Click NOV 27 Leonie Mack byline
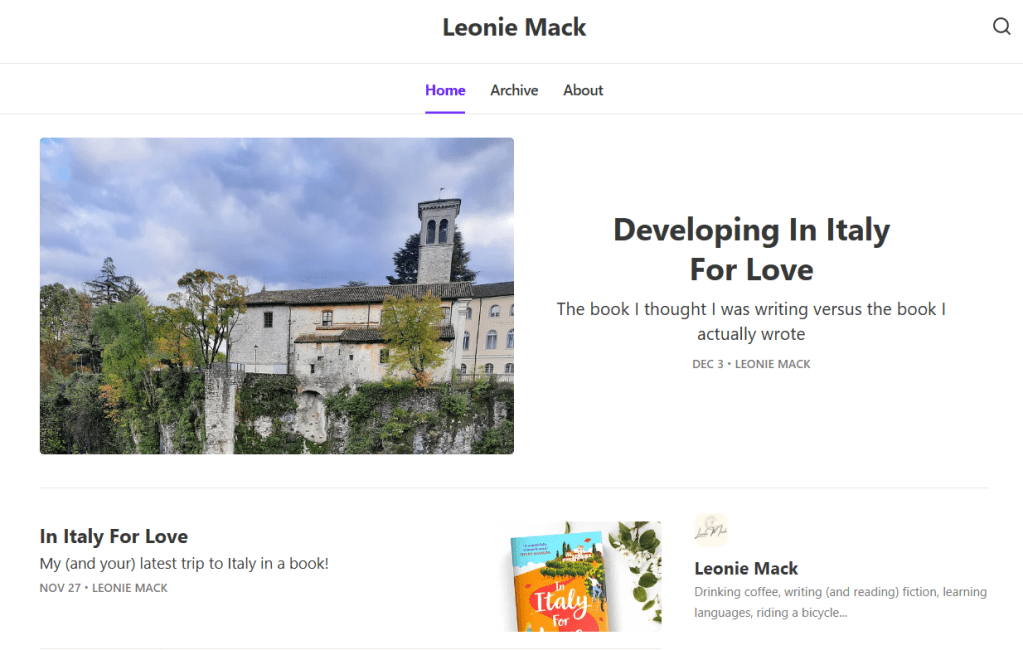Viewport: 1023px width, 650px height. 103,588
